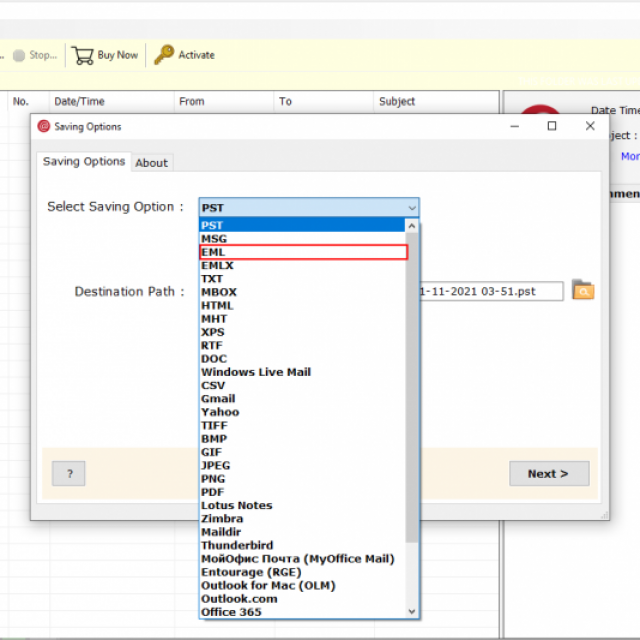Click the From column header

(x=224, y=101)
